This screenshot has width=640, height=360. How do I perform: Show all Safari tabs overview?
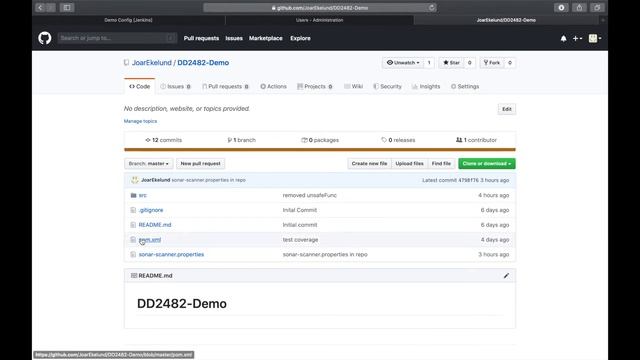[x=597, y=7]
